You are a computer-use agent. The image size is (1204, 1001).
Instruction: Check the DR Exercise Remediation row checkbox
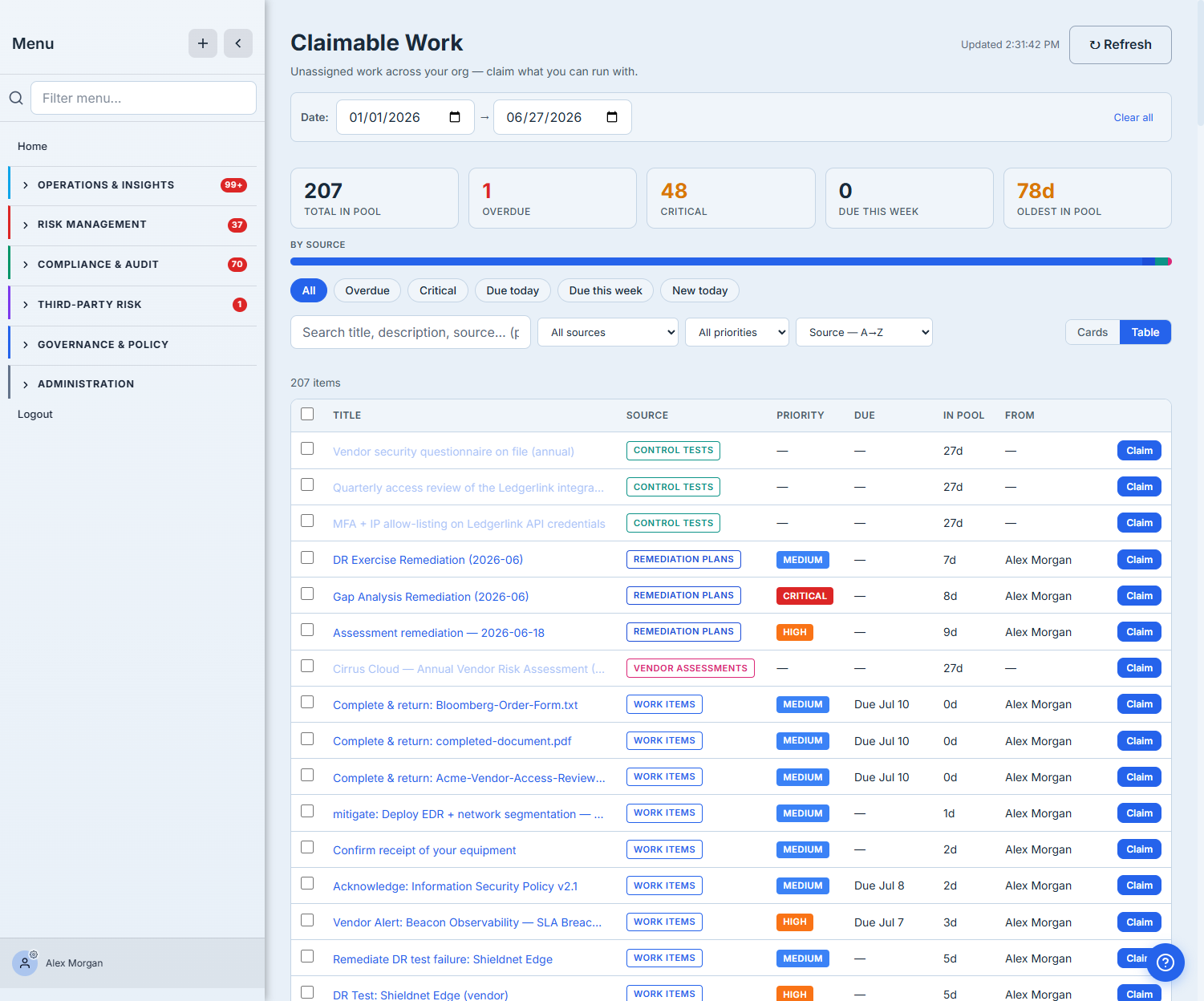pos(307,557)
